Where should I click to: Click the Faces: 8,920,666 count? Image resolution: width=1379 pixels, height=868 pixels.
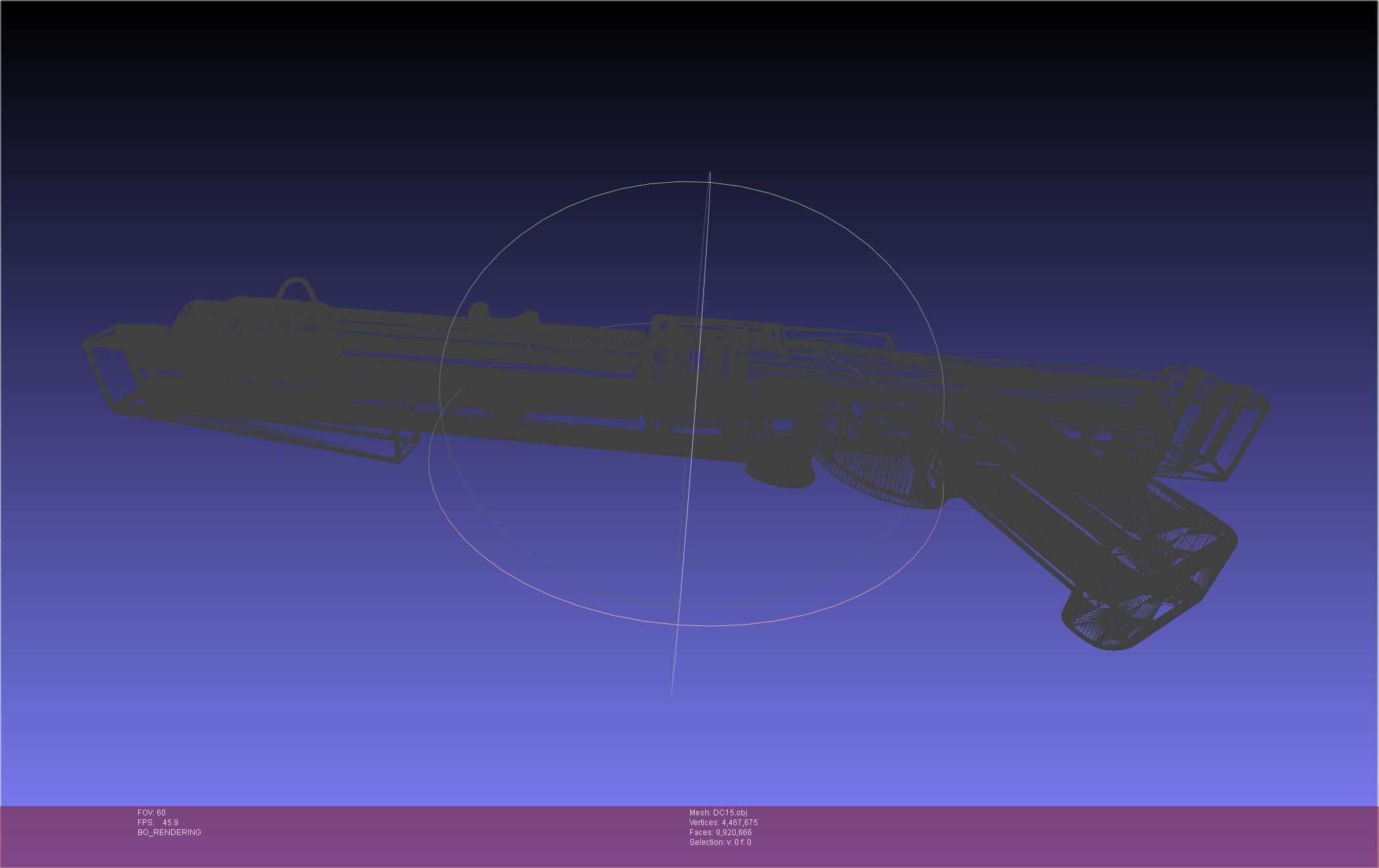tap(720, 832)
